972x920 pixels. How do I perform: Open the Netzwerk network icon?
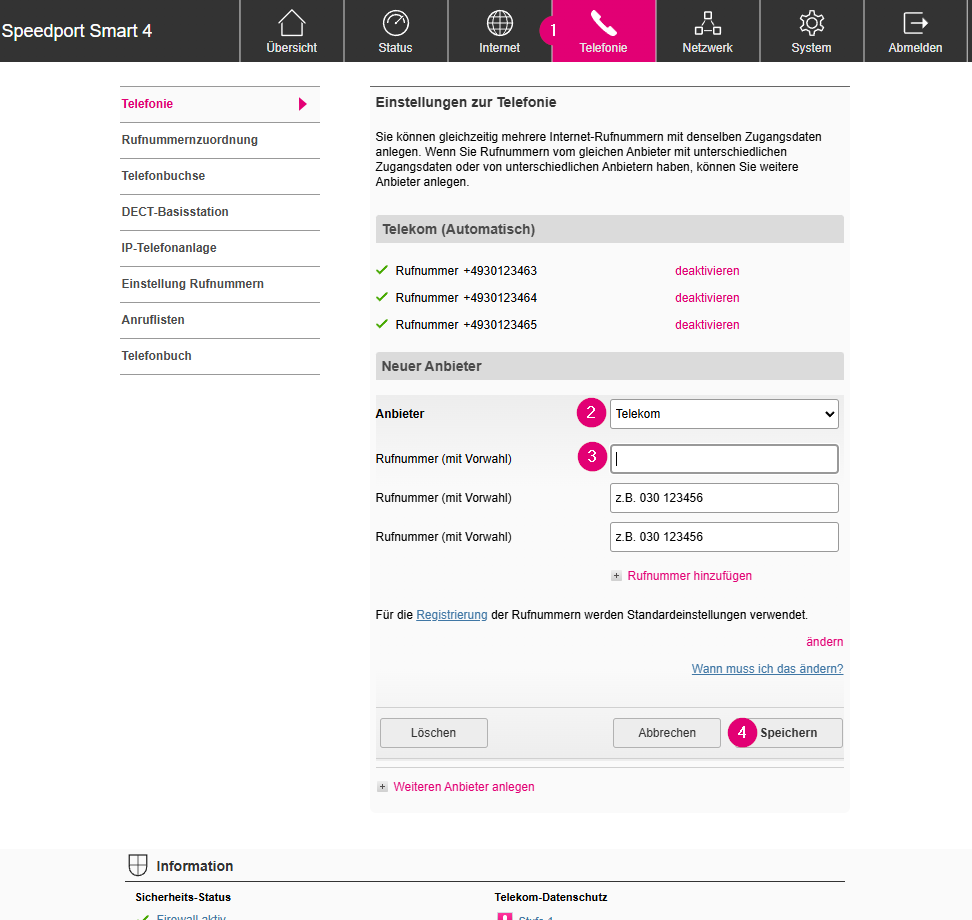[707, 24]
